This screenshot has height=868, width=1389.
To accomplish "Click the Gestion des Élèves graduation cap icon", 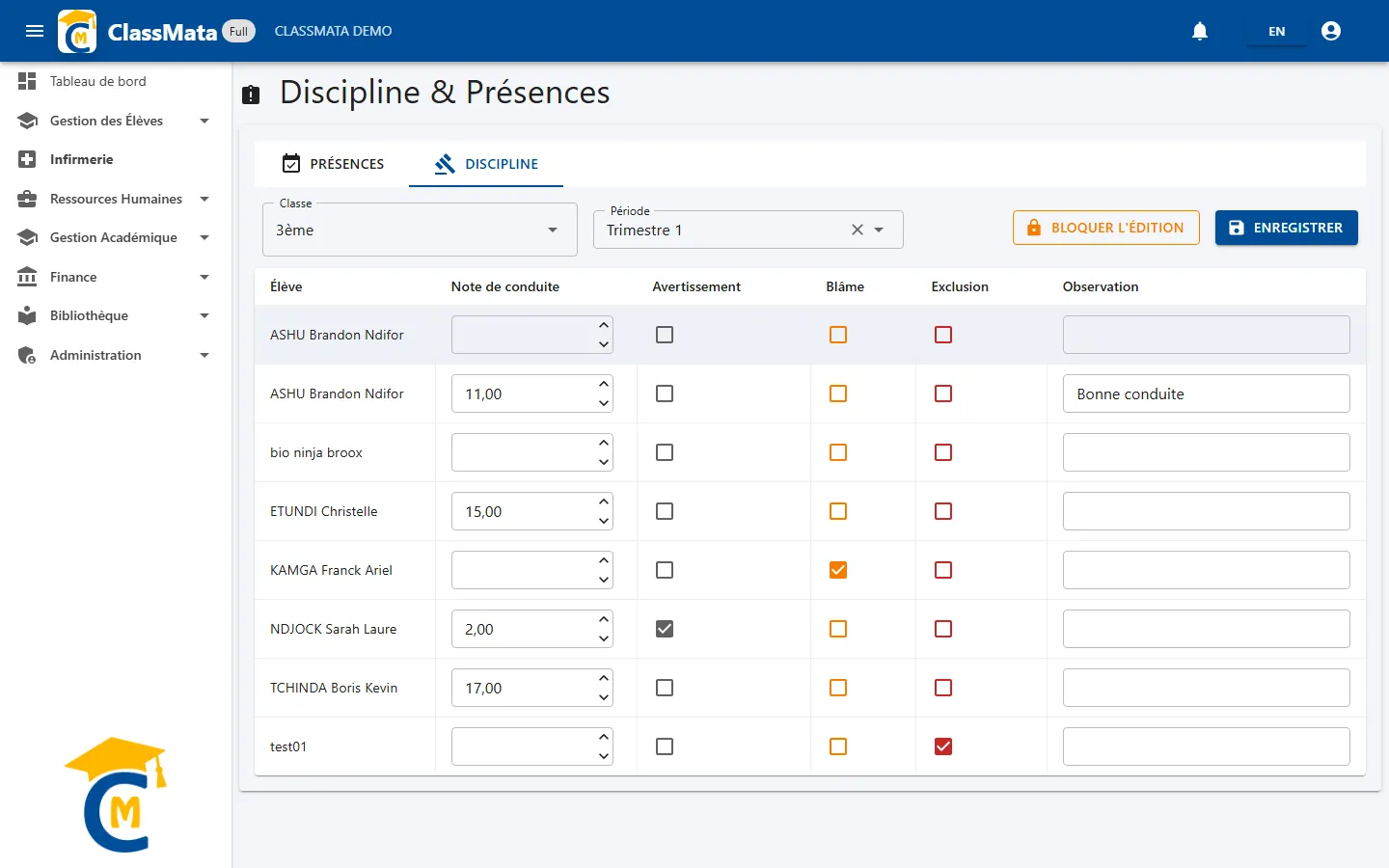I will pos(27,121).
